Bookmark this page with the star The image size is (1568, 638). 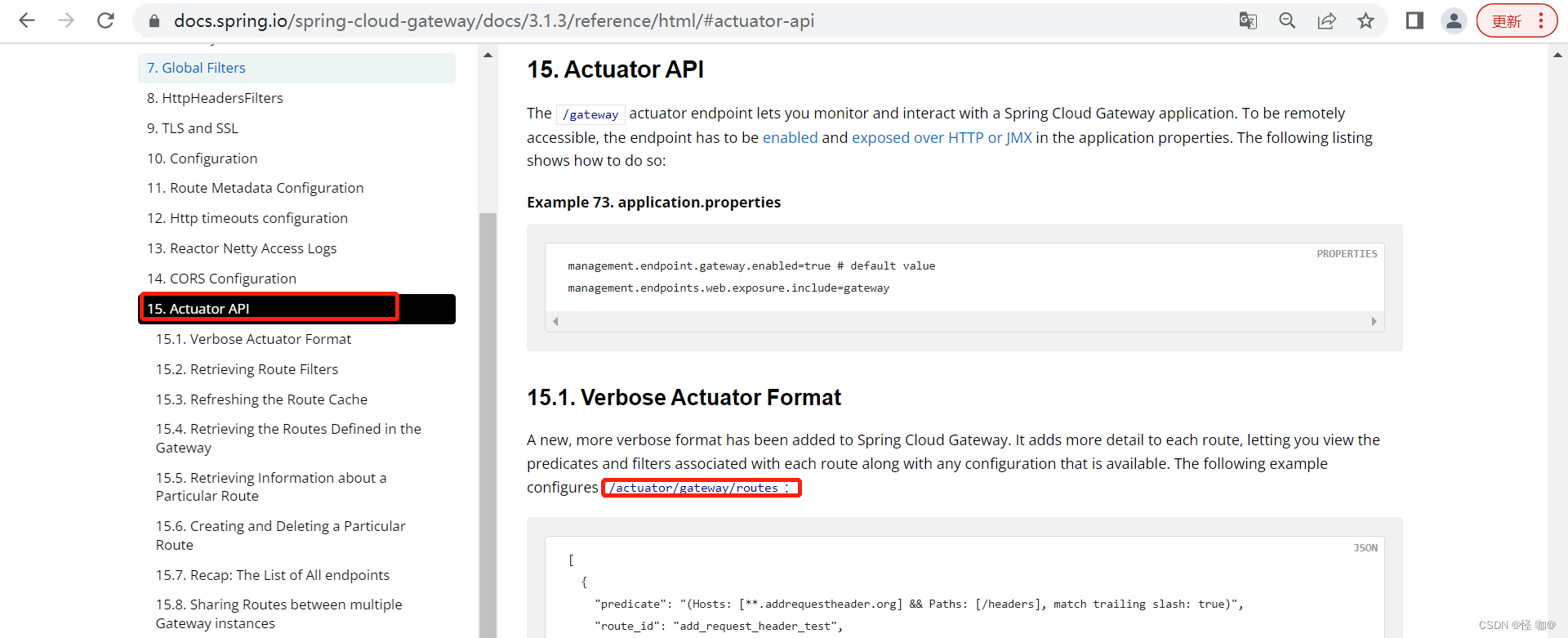coord(1365,20)
